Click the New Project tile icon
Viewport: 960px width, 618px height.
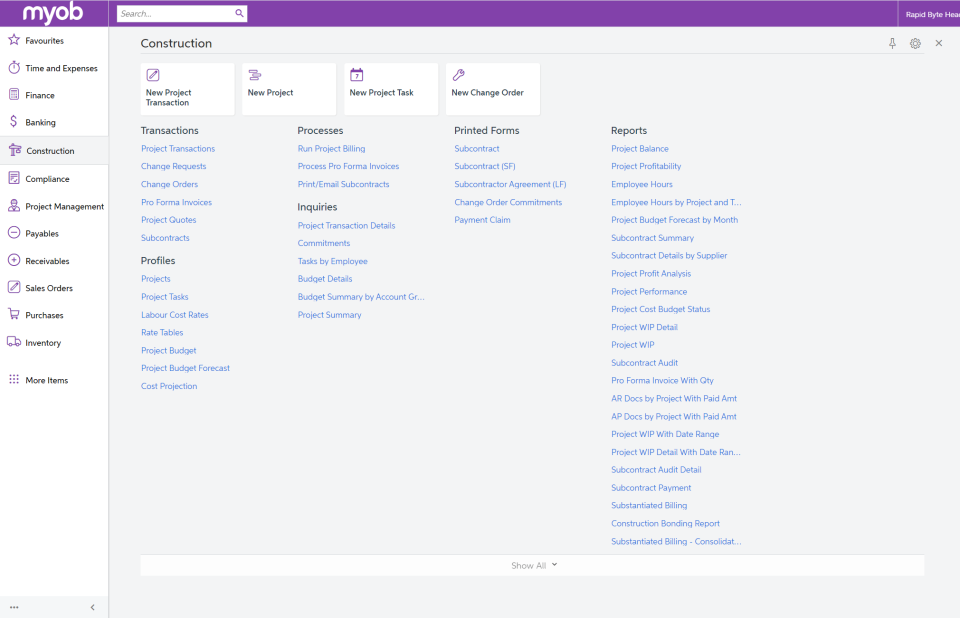255,75
